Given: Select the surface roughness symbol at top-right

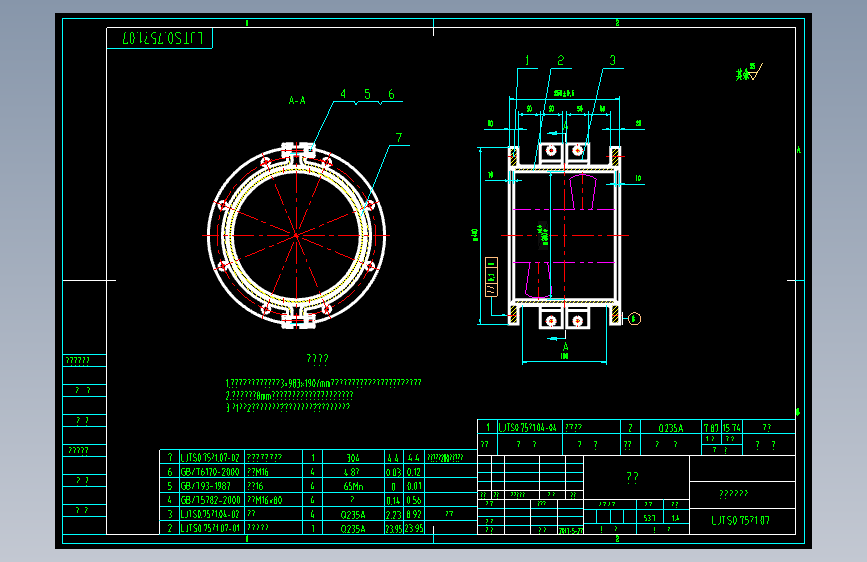Looking at the screenshot, I should pyautogui.click(x=749, y=72).
